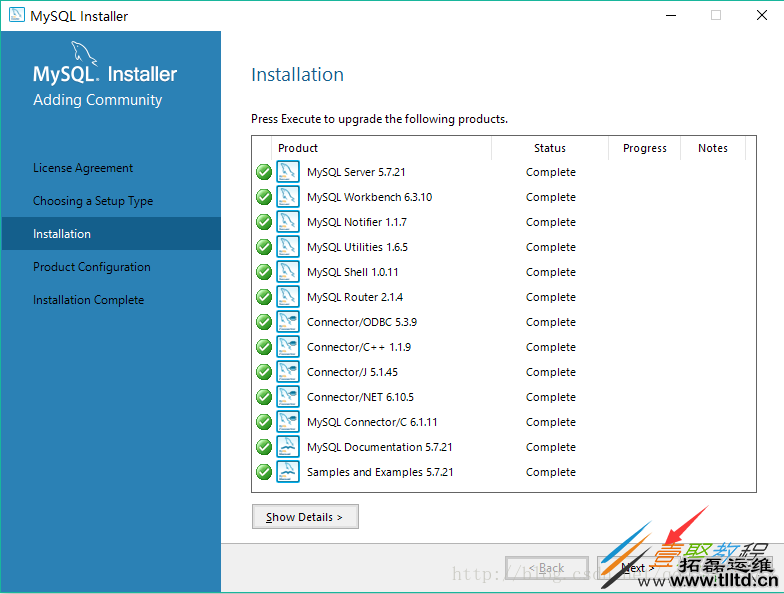Screen dimensions: 784x594
Task: Click the MySQL Documentation 5.7.21 product icon
Action: click(x=288, y=446)
